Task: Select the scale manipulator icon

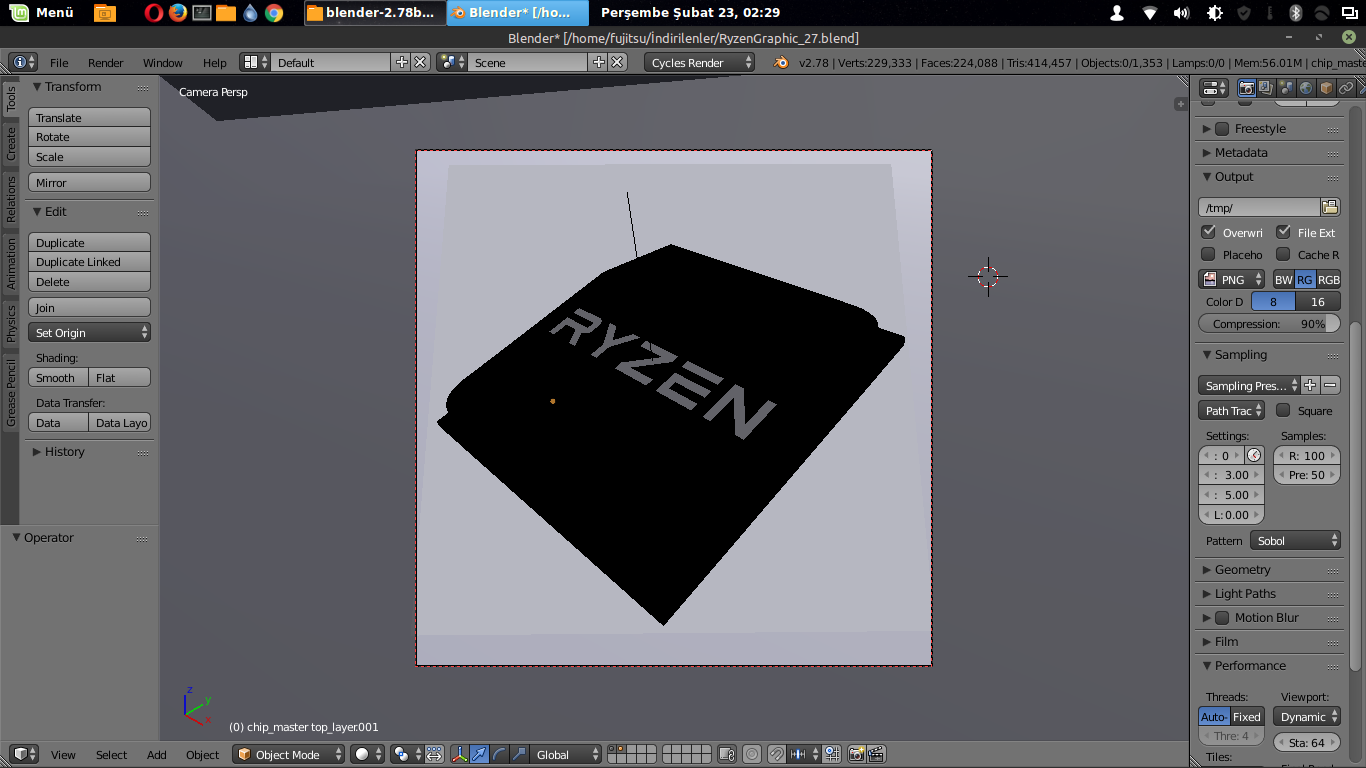Action: point(518,754)
